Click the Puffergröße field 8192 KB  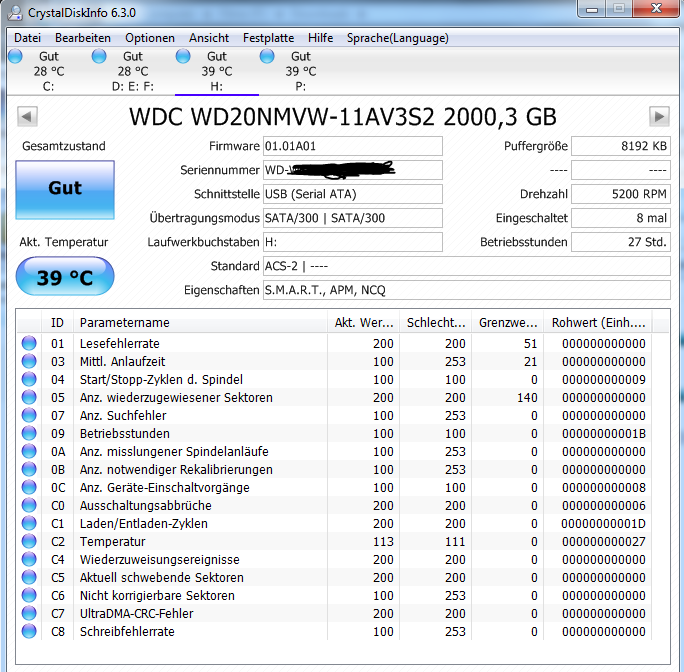coord(621,146)
